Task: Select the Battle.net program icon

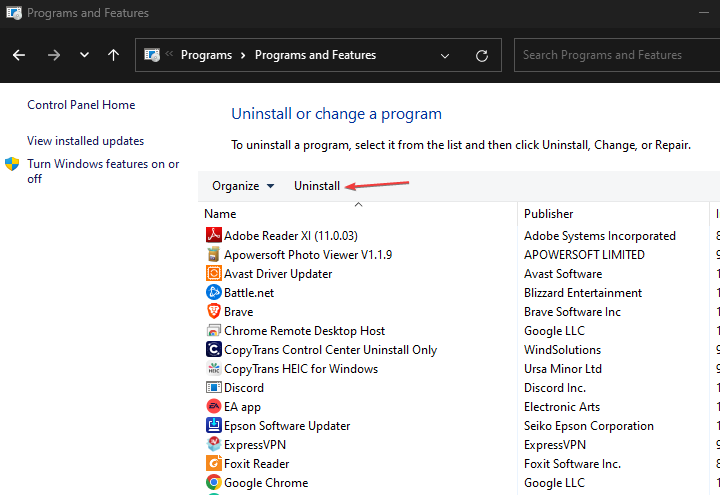Action: coord(213,293)
